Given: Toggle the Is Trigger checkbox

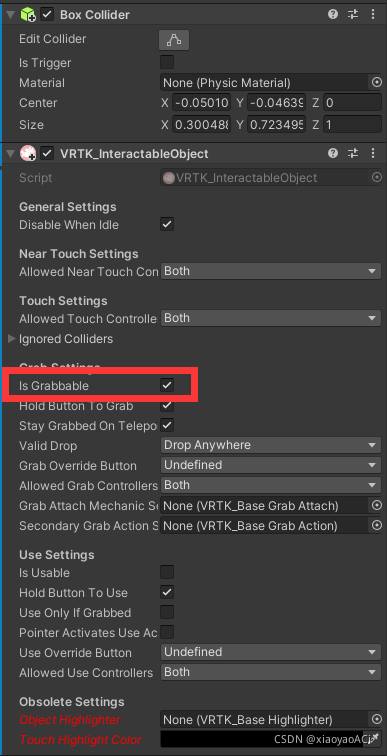Looking at the screenshot, I should point(167,62).
